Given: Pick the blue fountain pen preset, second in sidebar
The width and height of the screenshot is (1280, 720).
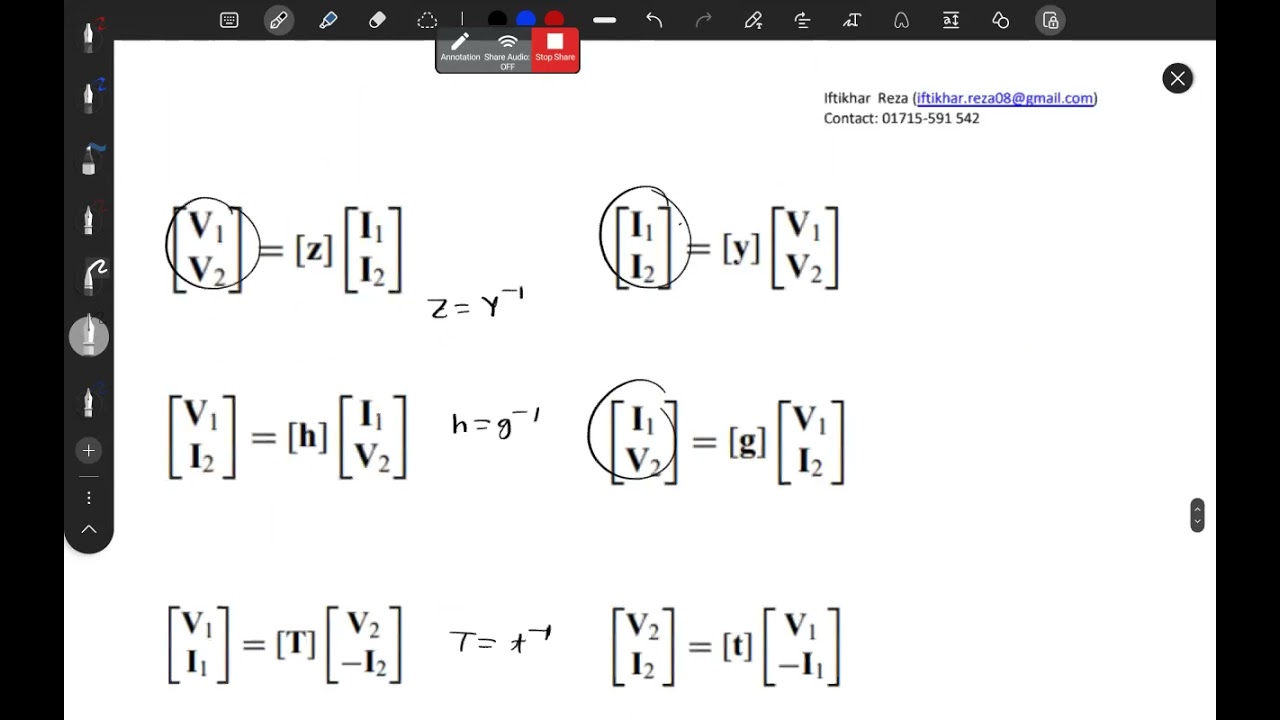Looking at the screenshot, I should (89, 97).
